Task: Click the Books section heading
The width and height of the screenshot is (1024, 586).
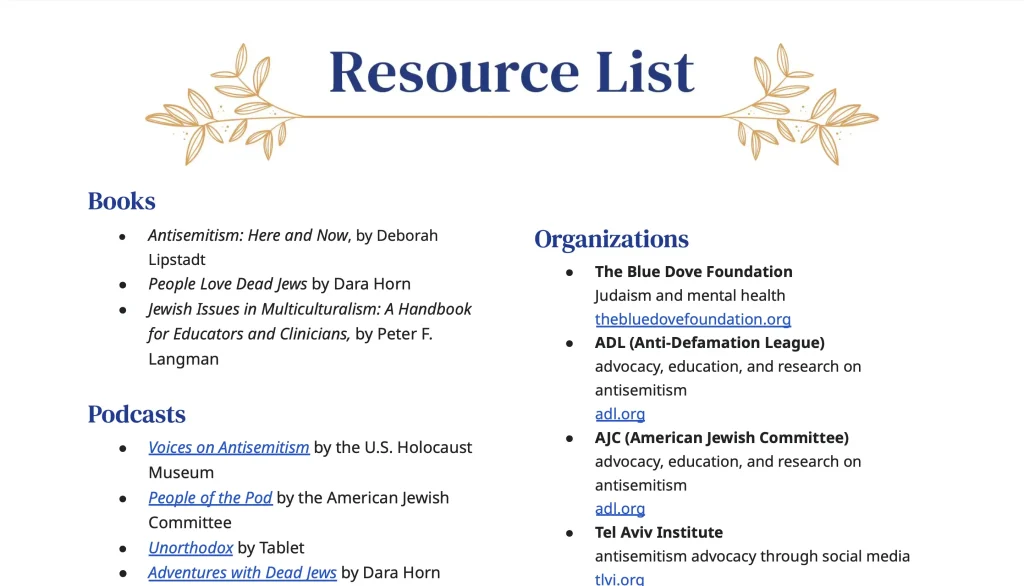Action: click(121, 201)
